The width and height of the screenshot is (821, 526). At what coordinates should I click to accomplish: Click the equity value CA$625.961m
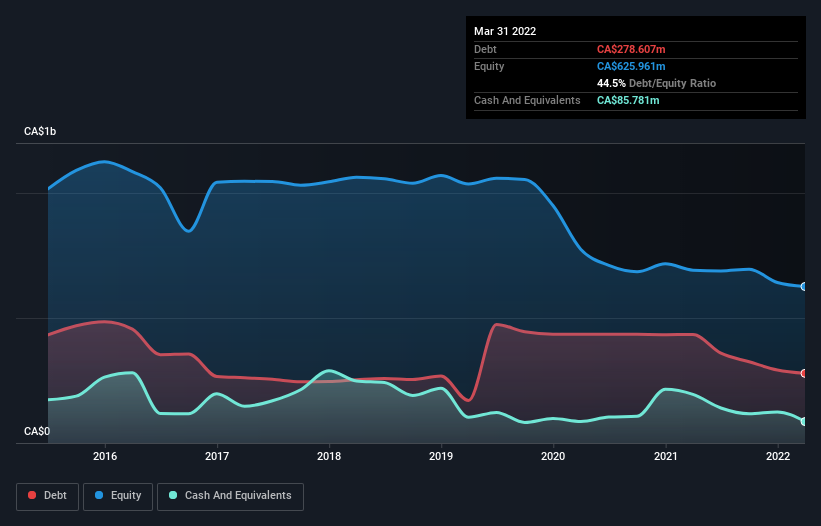click(631, 66)
